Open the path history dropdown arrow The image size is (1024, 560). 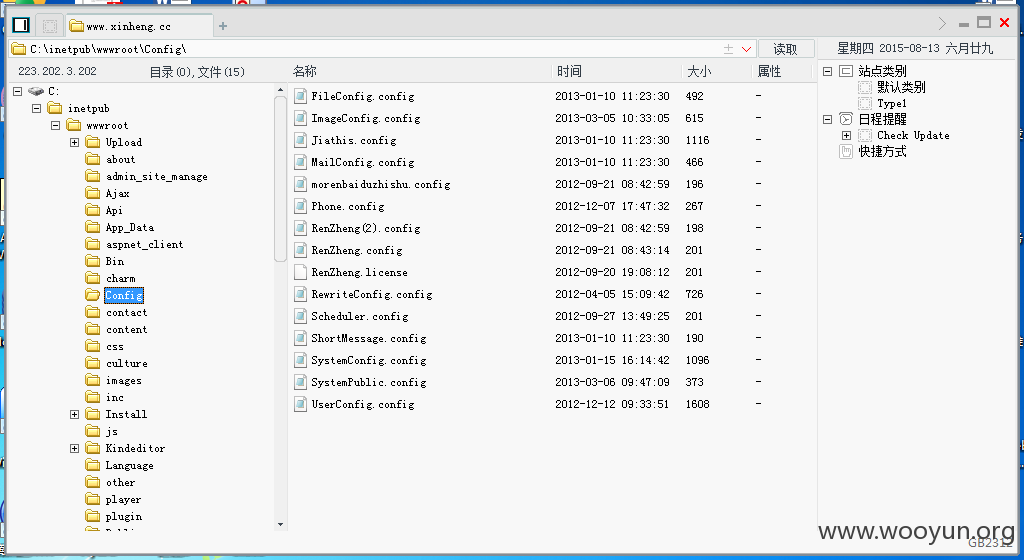point(746,49)
